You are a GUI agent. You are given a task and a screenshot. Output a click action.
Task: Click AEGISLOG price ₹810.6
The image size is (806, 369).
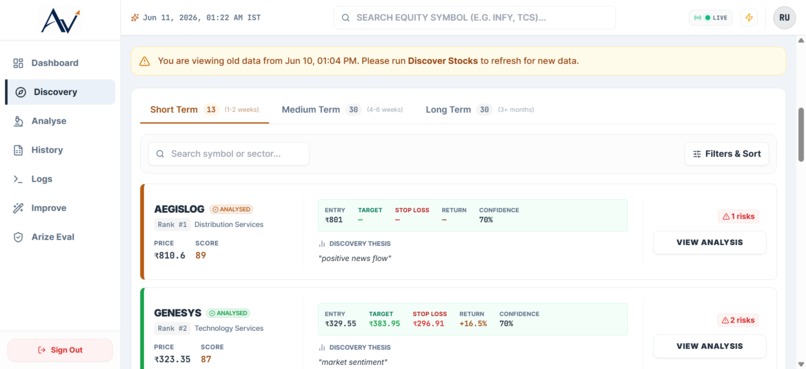(170, 255)
